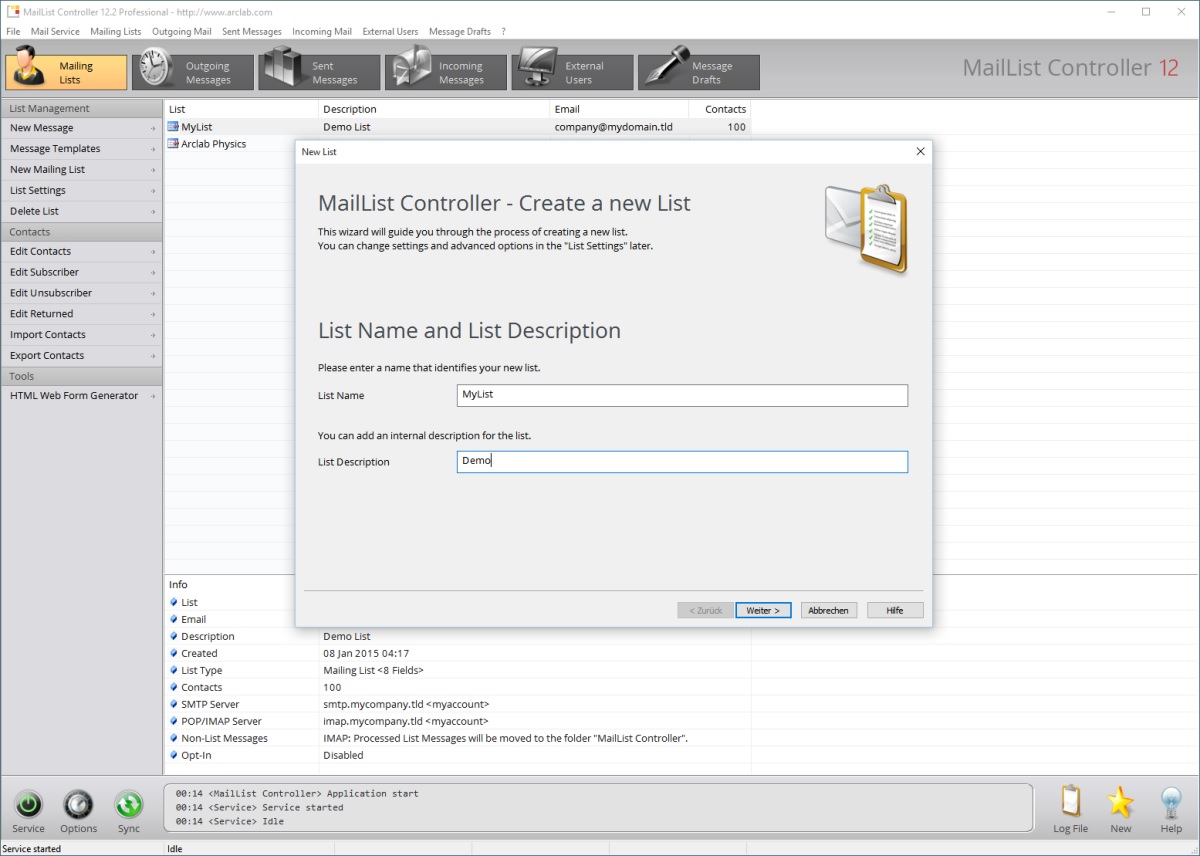Viewport: 1200px width, 856px height.
Task: Open the External Users menu
Action: point(390,32)
